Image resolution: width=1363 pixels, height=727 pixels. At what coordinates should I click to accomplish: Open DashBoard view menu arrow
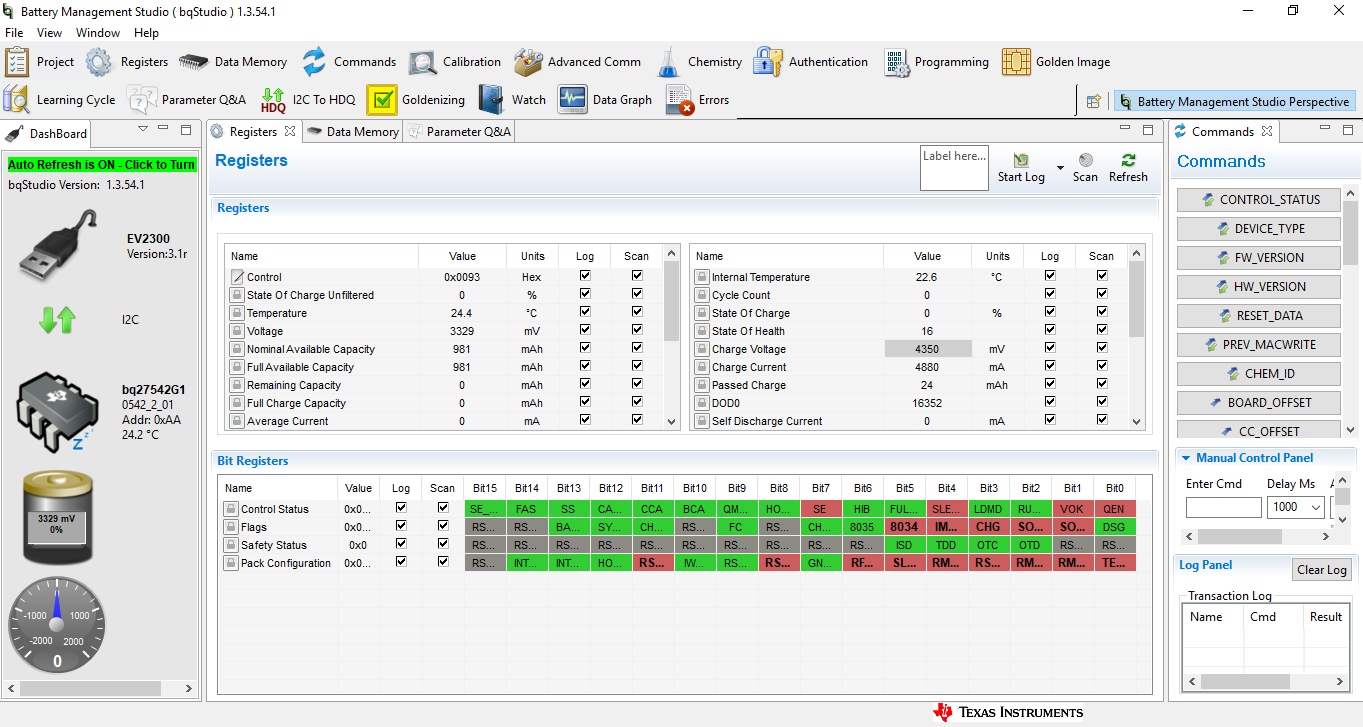point(143,129)
